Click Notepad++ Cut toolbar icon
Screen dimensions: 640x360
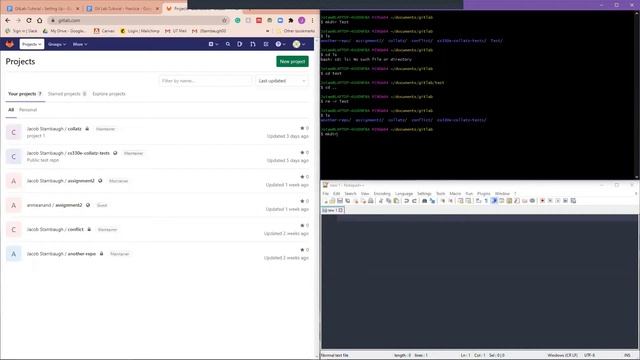click(381, 201)
